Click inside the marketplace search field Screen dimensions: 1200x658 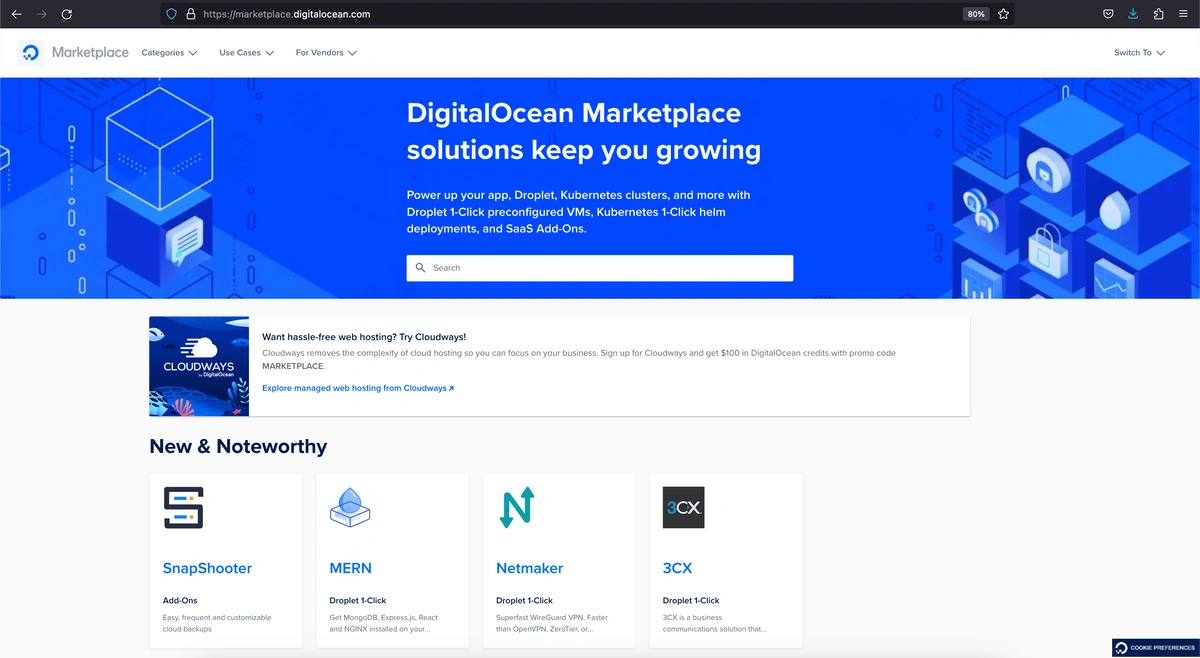(600, 267)
